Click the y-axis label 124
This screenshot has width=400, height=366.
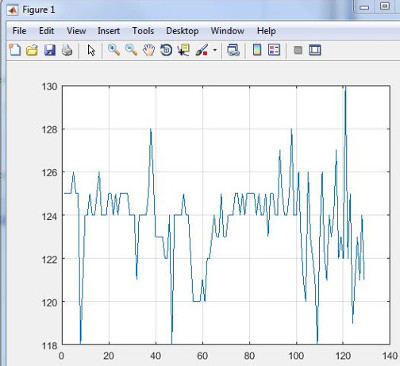pyautogui.click(x=49, y=216)
